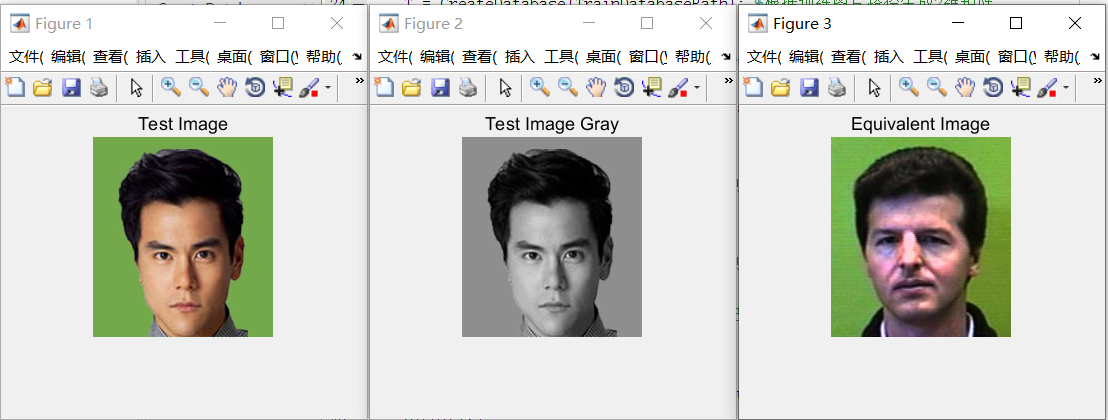
Task: Open 查看 menu in Figure 2
Action: 479,57
